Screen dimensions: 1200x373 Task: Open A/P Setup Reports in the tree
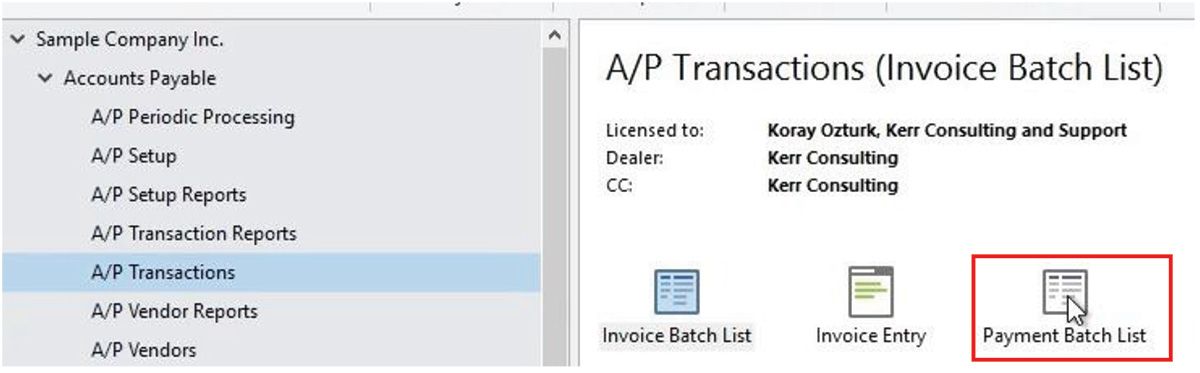pyautogui.click(x=169, y=195)
